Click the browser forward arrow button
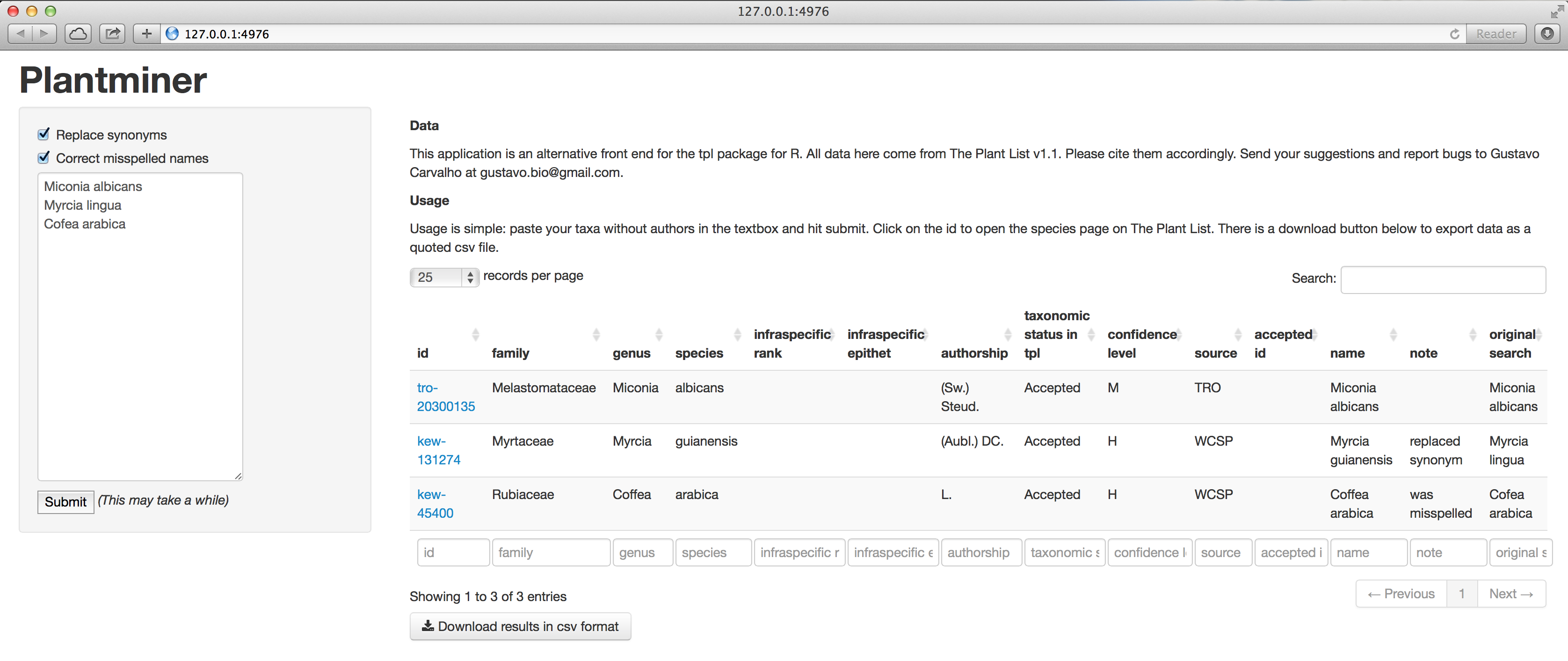1568x661 pixels. (44, 34)
